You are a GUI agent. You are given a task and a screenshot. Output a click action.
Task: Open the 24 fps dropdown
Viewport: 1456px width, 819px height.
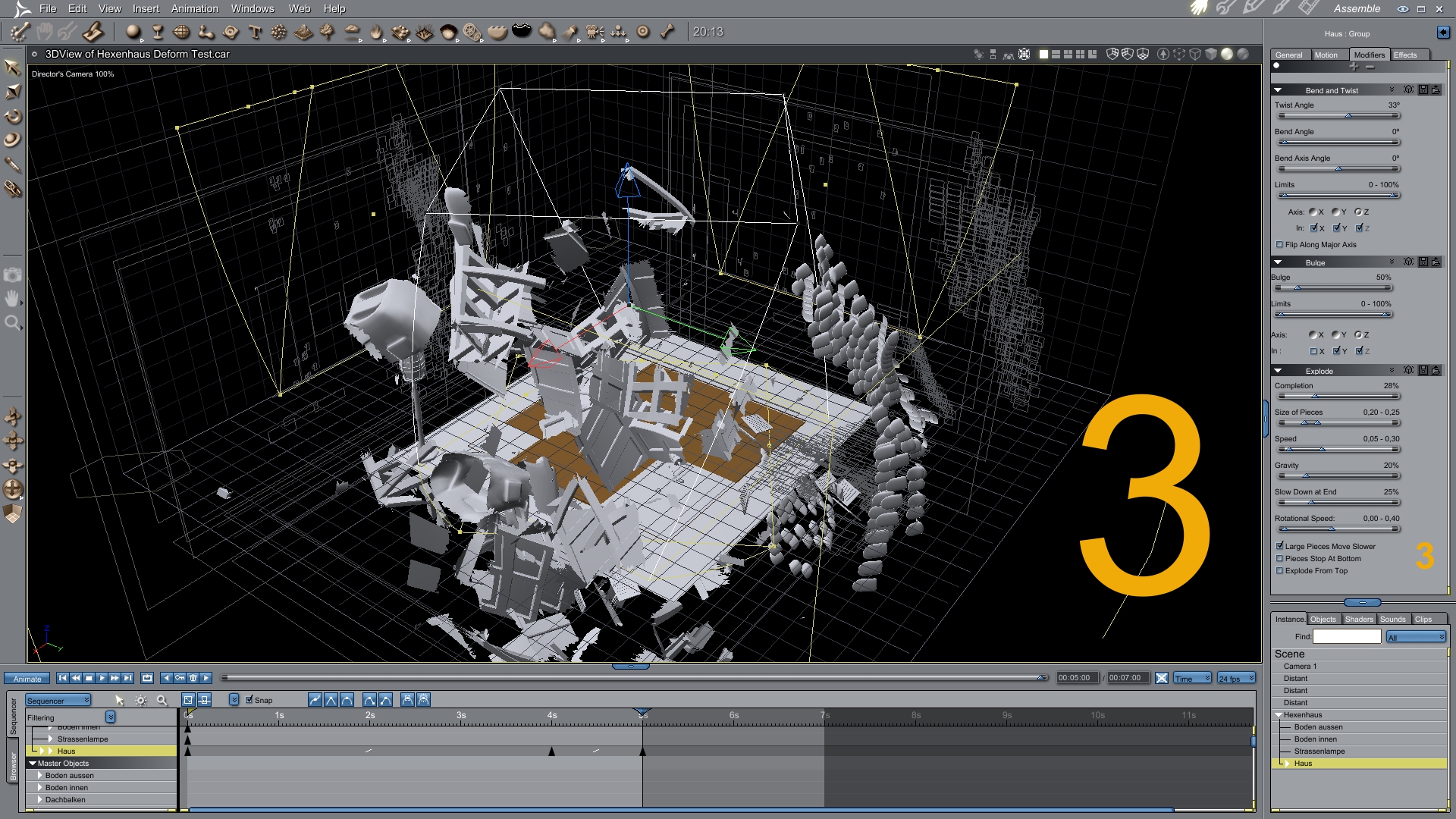[x=1236, y=679]
